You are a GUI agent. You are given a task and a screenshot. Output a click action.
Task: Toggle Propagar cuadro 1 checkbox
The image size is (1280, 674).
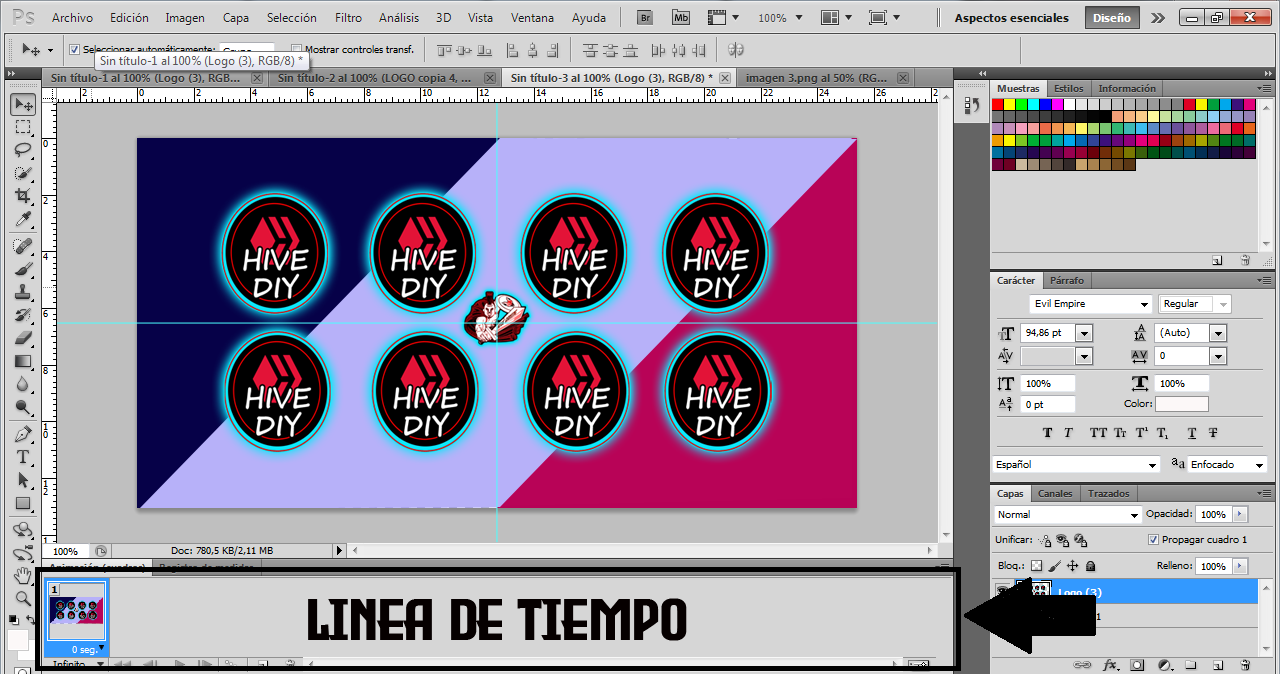pos(1153,540)
